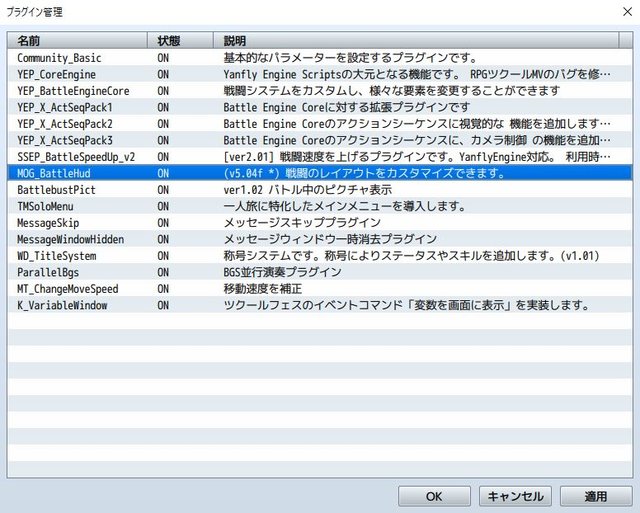Click the OK button
The width and height of the screenshot is (640, 513).
pos(434,496)
